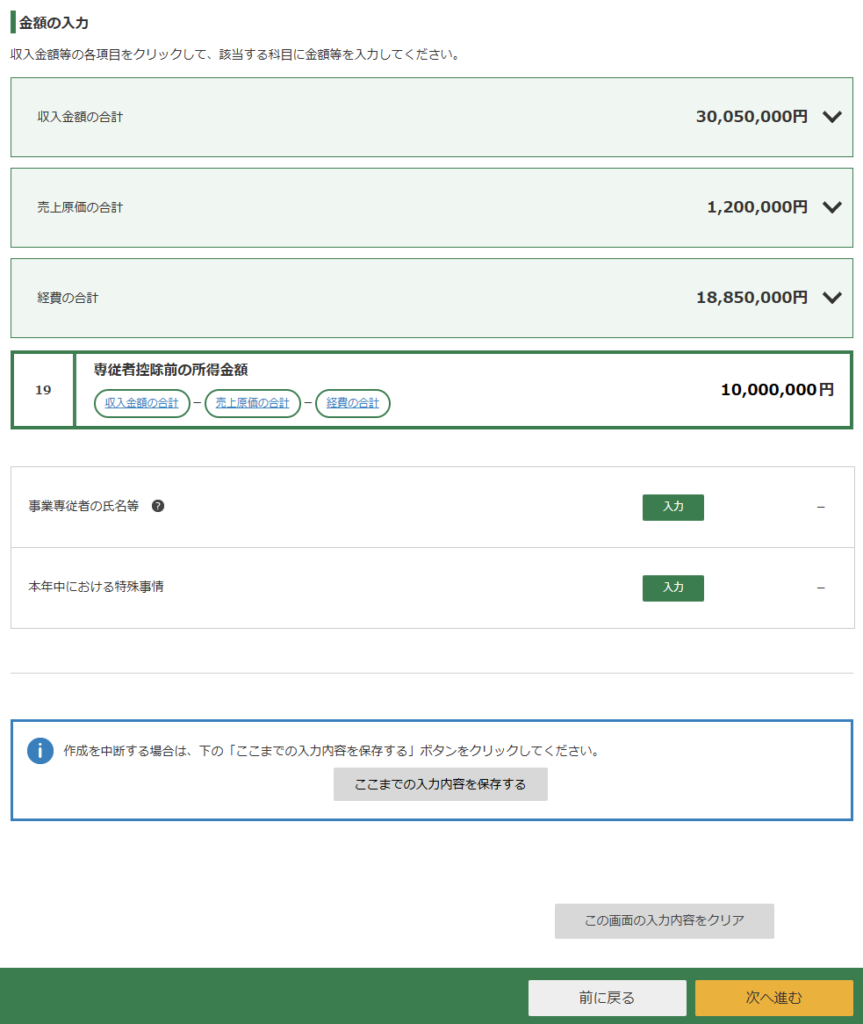Viewport: 863px width, 1024px height.
Task: Click the help icon beside 事業専従者の氏名等
Action: (x=158, y=506)
